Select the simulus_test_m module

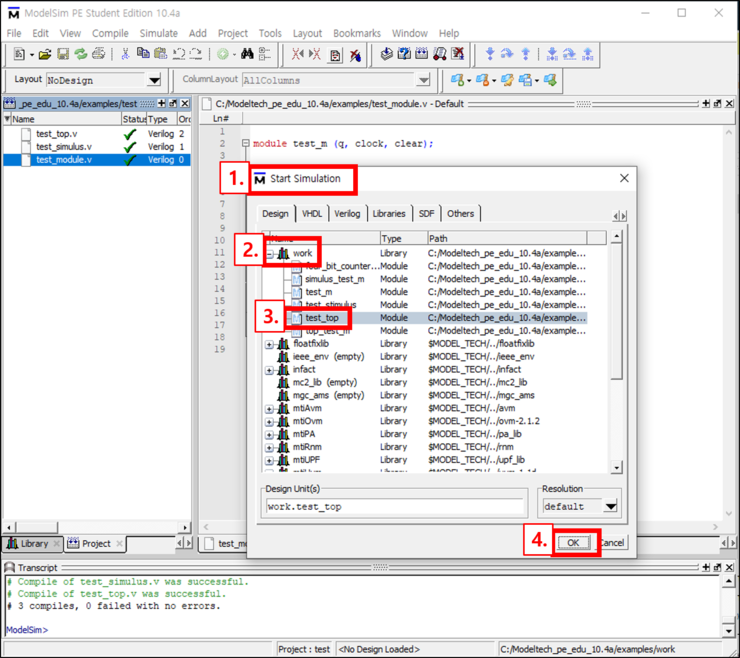335,279
